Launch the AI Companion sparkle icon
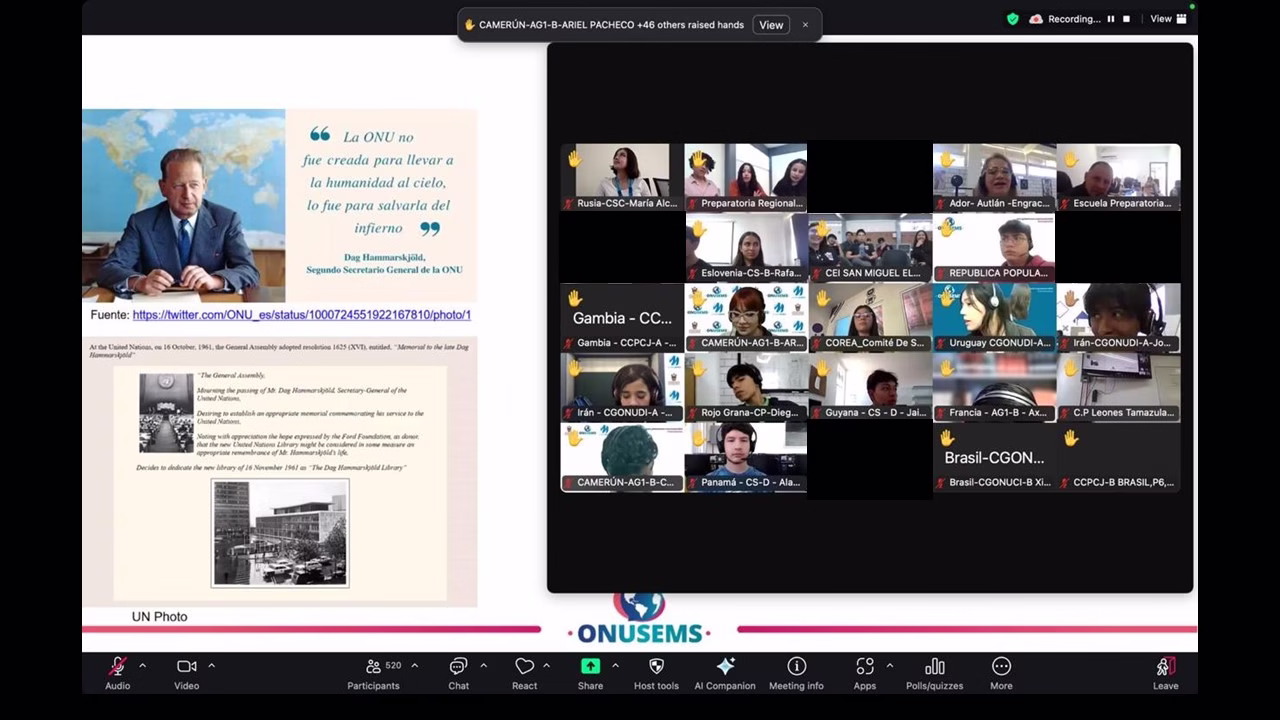The image size is (1280, 720). pyautogui.click(x=725, y=667)
